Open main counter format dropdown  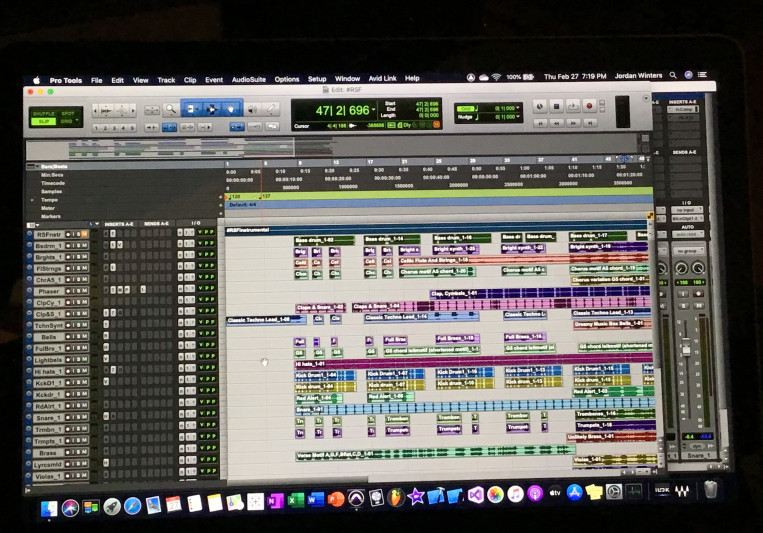[373, 110]
